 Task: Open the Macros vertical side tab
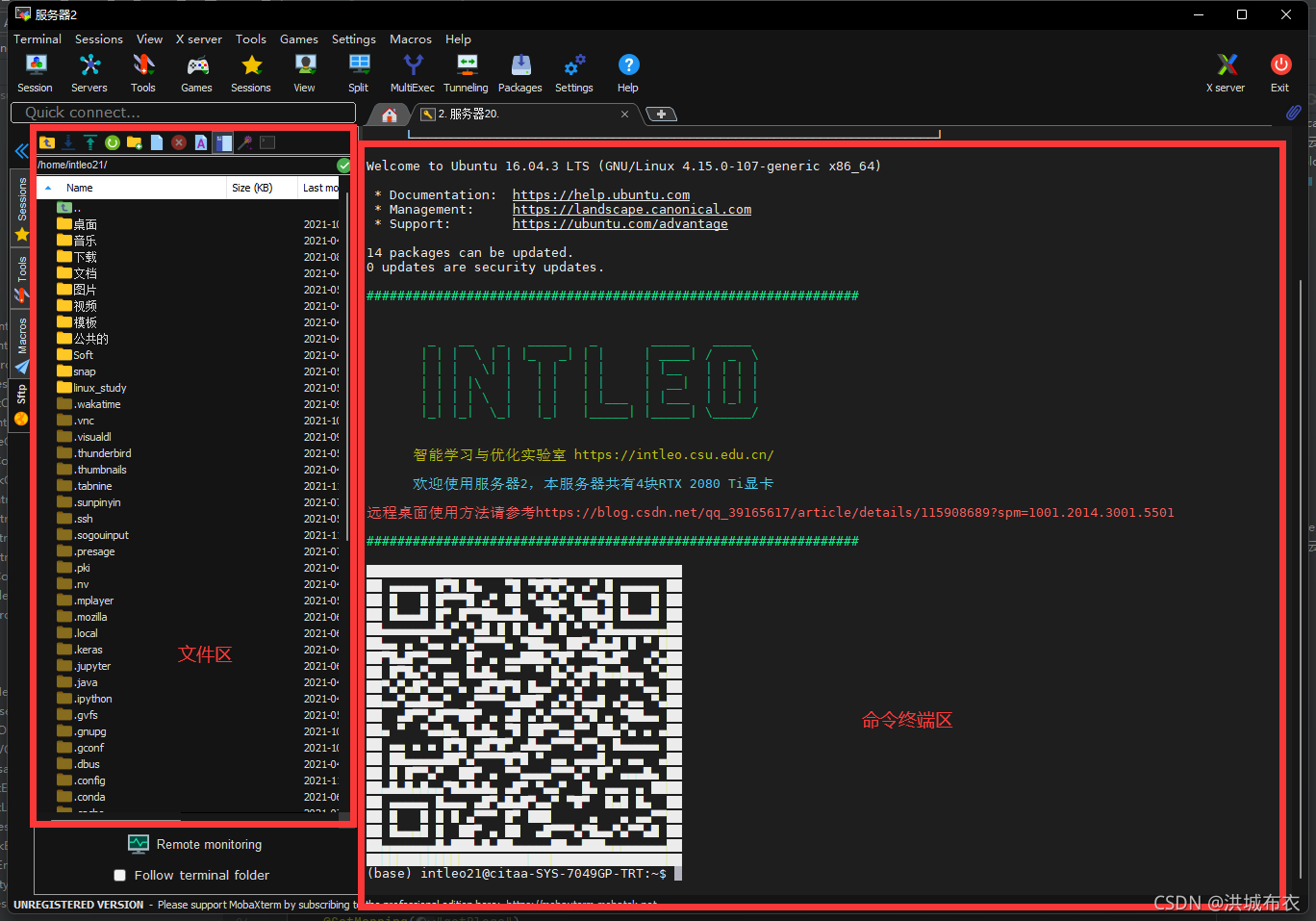tap(22, 345)
